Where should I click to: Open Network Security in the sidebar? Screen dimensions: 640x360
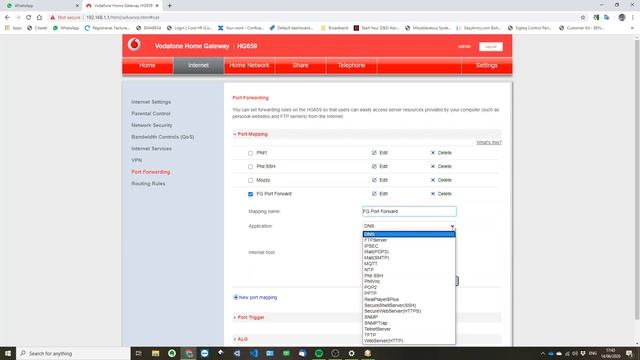coord(152,125)
